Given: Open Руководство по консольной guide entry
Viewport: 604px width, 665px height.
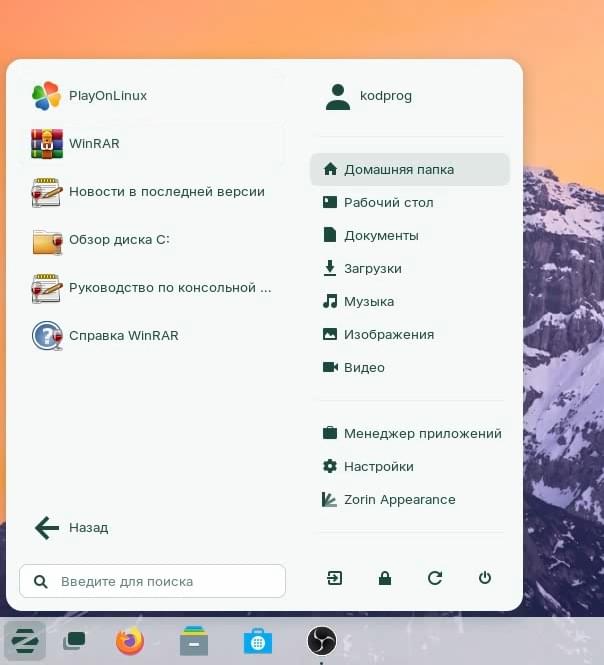Looking at the screenshot, I should click(x=153, y=288).
